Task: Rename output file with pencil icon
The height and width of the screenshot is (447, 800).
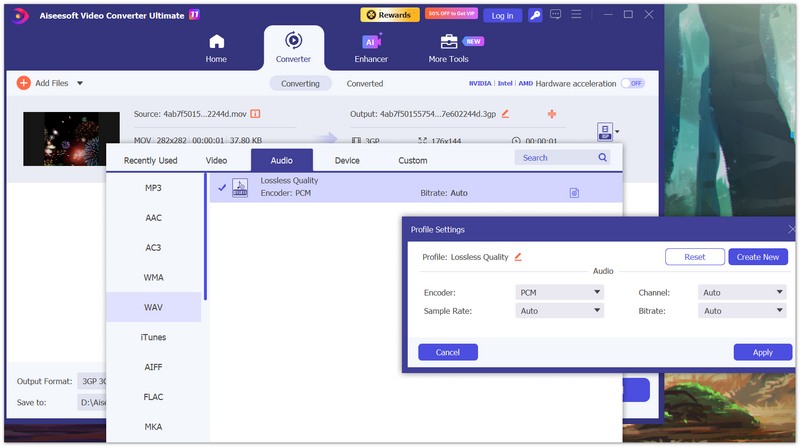Action: (x=505, y=114)
